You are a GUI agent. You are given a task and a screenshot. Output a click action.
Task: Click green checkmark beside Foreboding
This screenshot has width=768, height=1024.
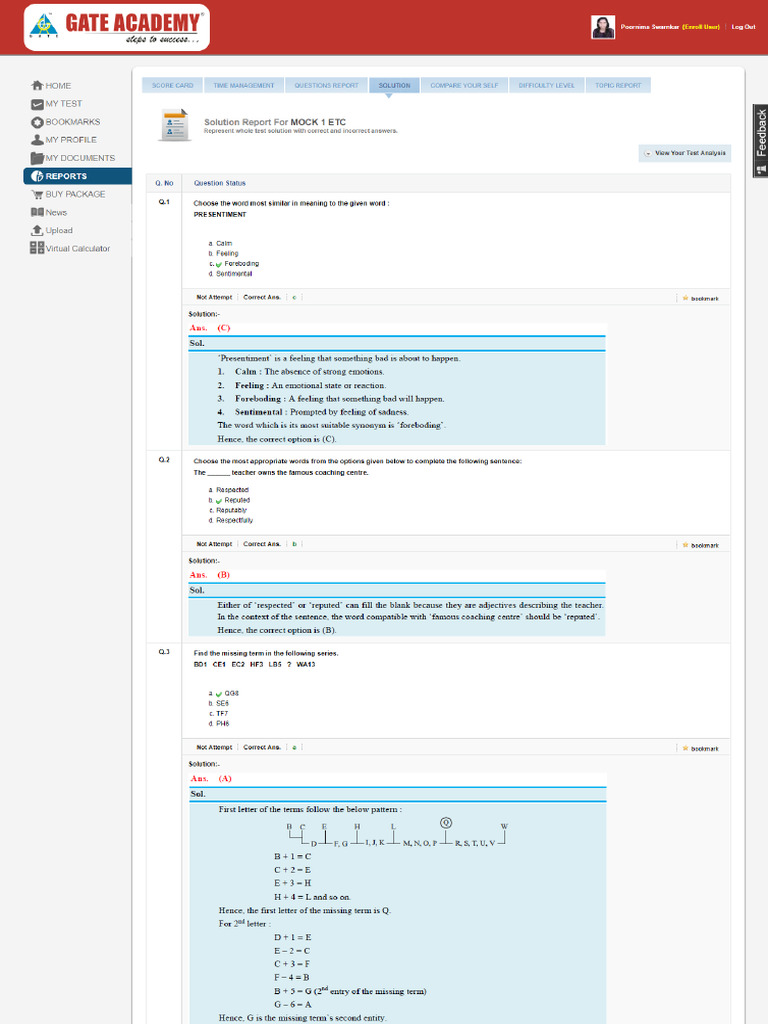tap(219, 264)
